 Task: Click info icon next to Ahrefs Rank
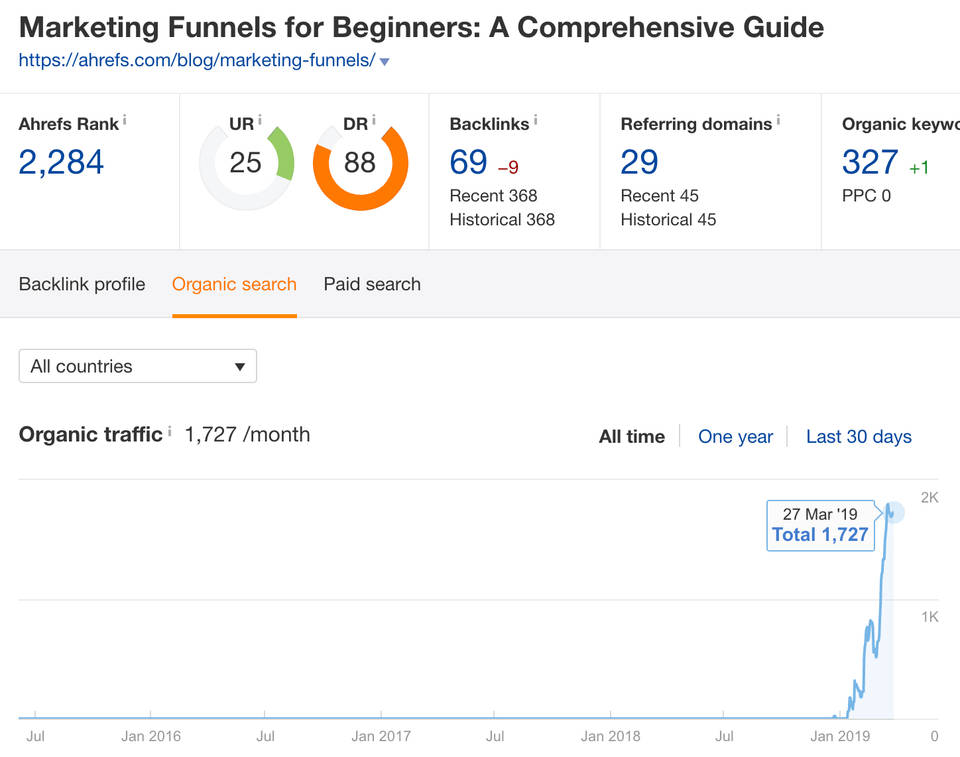coord(125,120)
